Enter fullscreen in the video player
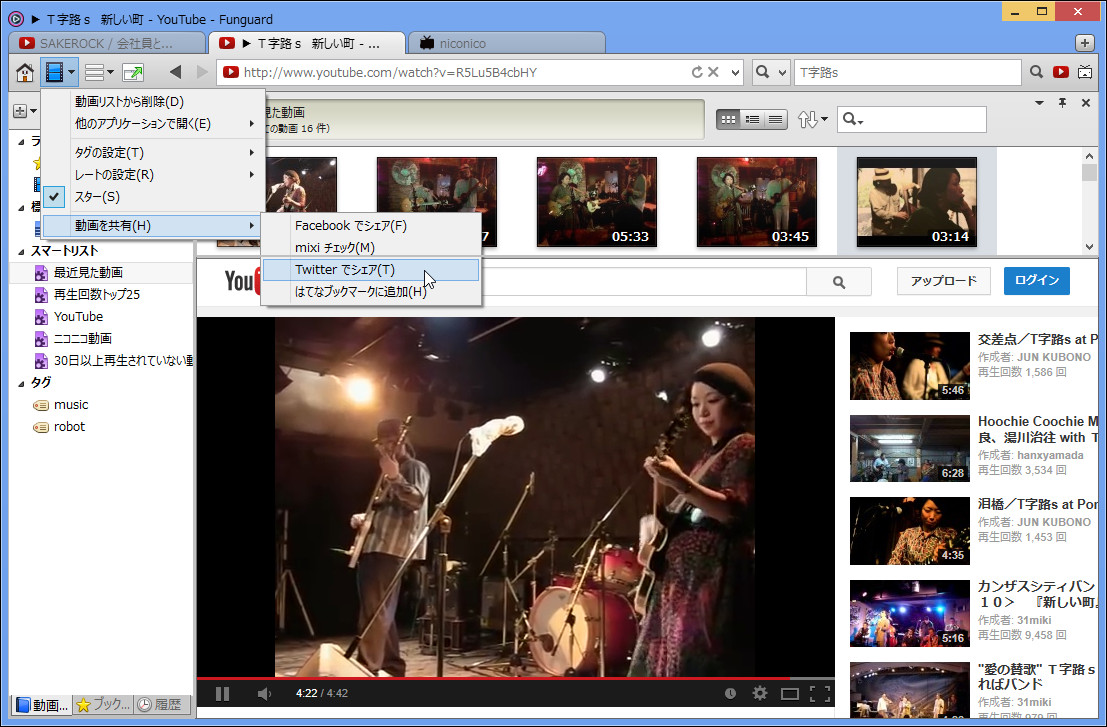Image resolution: width=1107 pixels, height=727 pixels. 820,694
